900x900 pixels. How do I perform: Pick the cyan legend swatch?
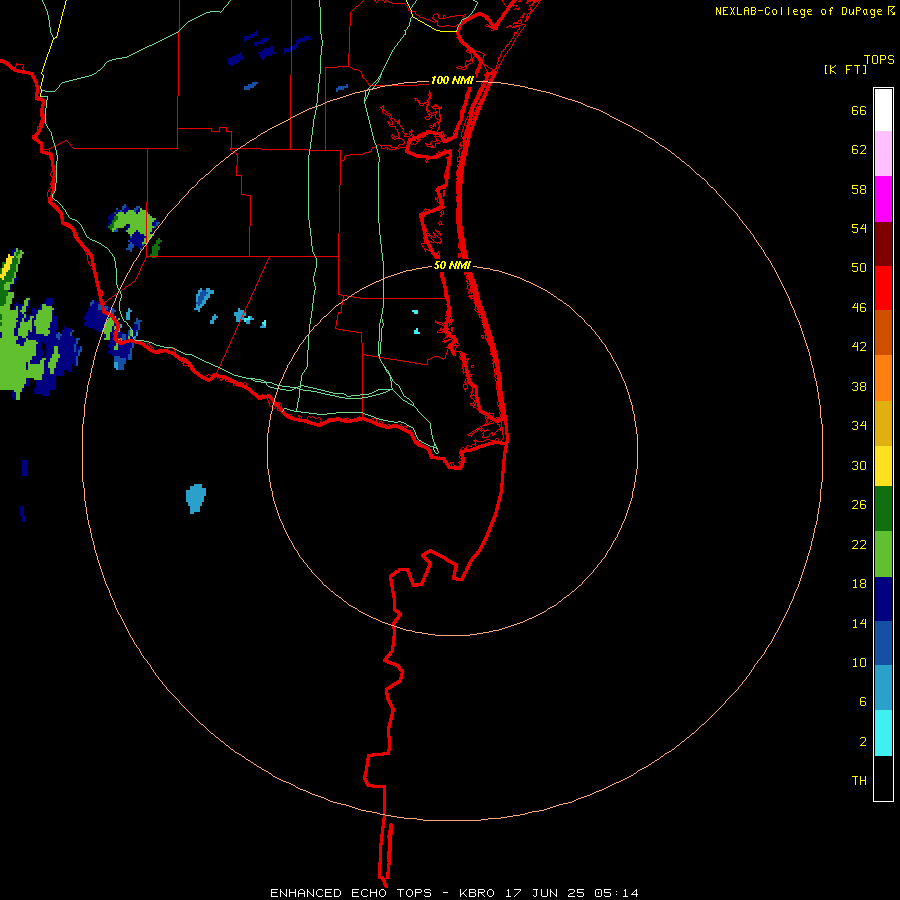coord(883,733)
